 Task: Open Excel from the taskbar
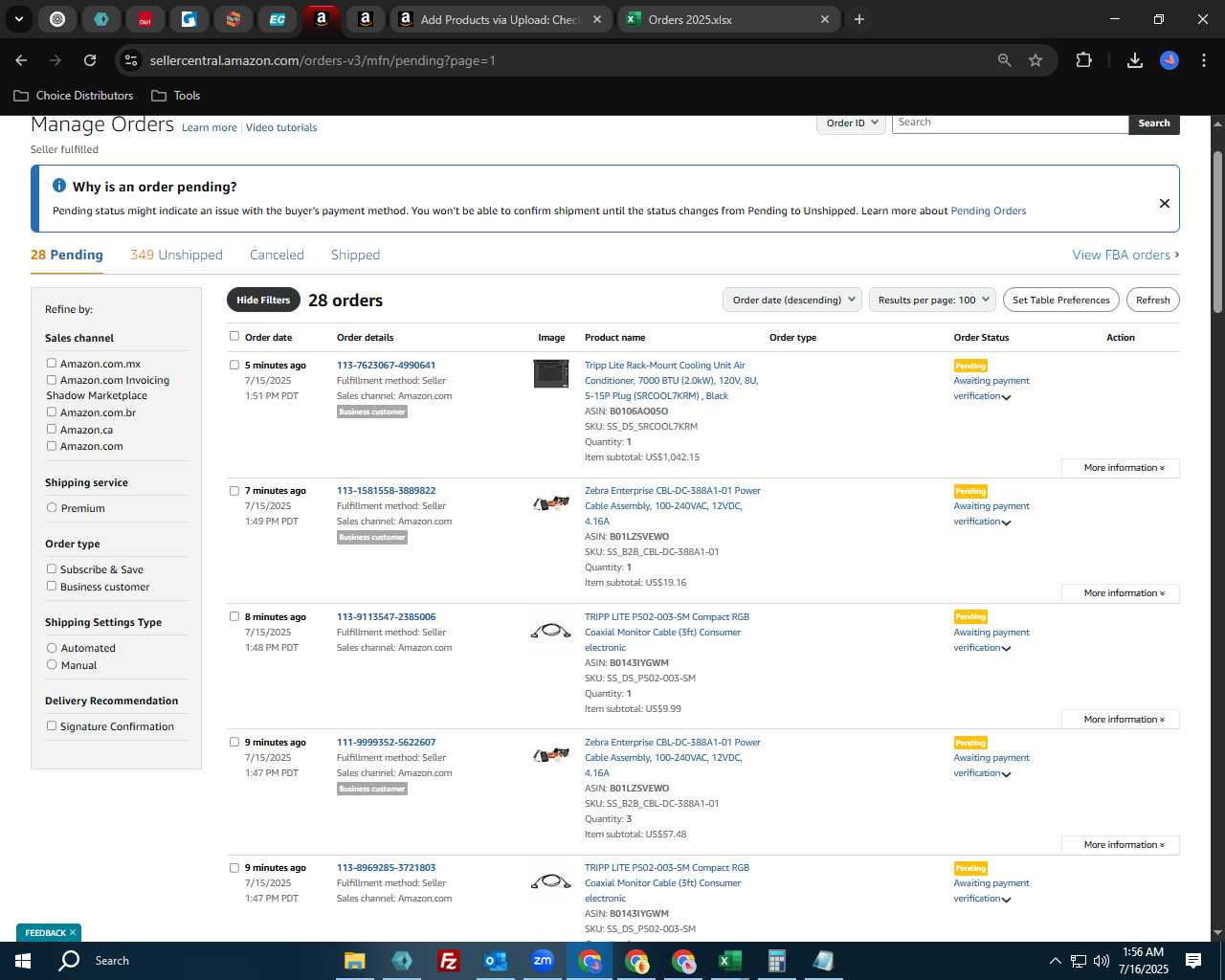(729, 961)
